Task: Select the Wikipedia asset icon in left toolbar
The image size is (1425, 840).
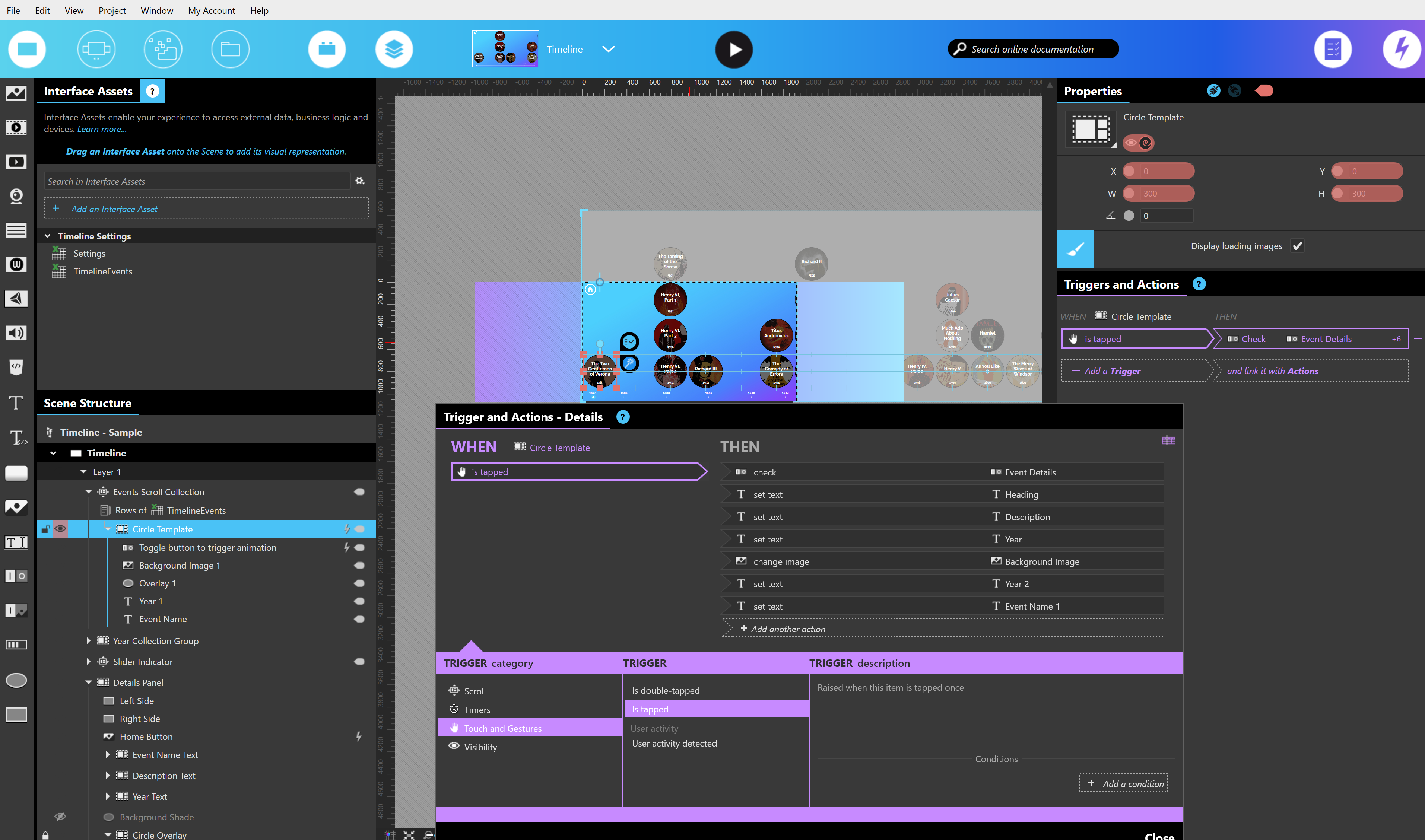Action: (x=16, y=264)
